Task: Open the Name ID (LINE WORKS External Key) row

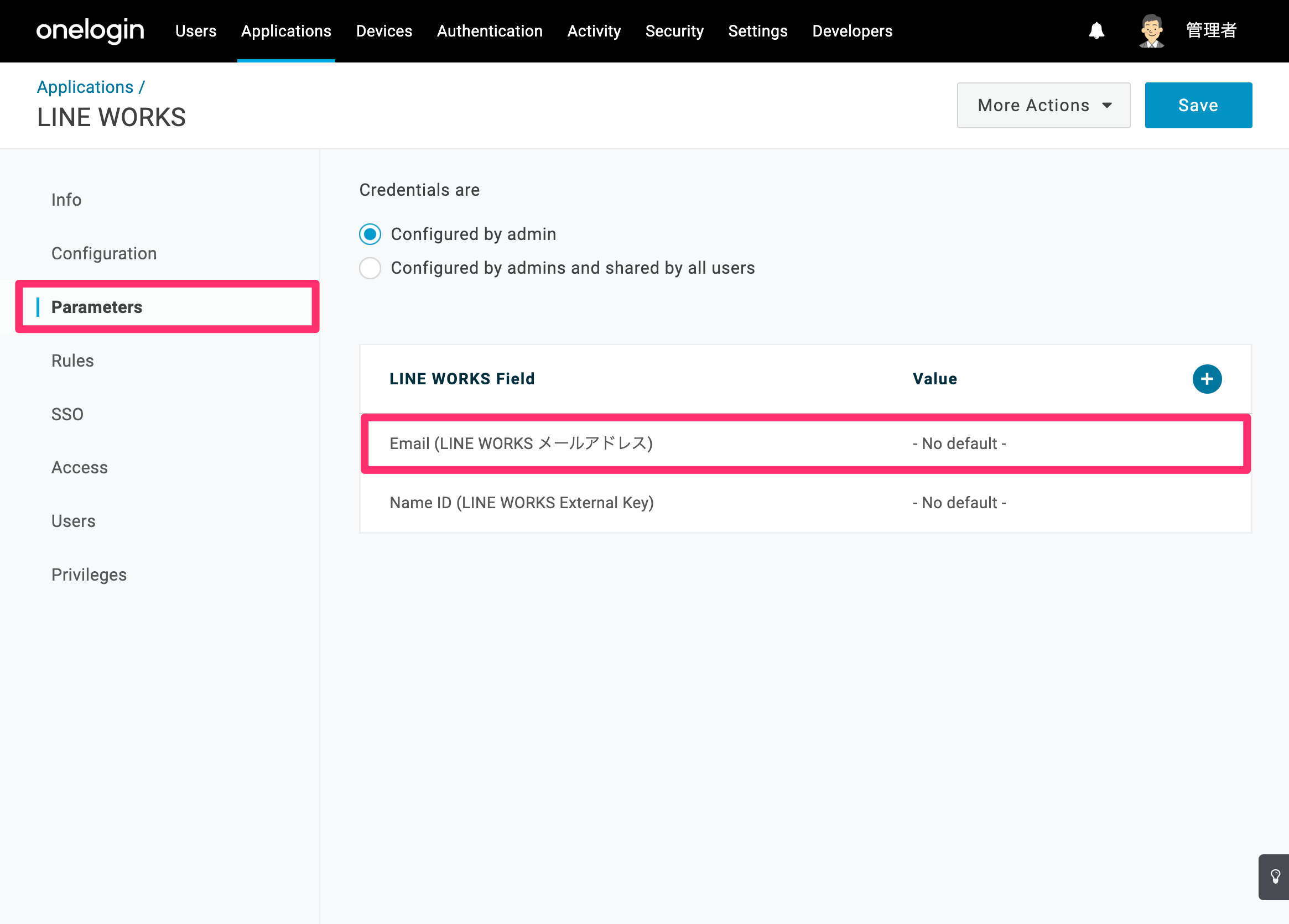Action: pyautogui.click(x=805, y=503)
